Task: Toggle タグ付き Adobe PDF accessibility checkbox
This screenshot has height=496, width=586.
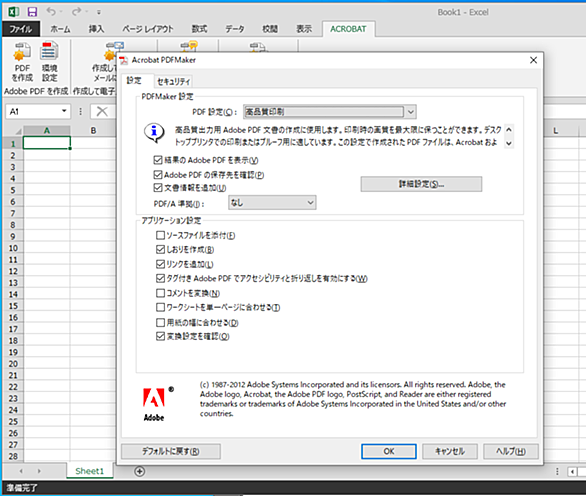Action: coord(160,278)
